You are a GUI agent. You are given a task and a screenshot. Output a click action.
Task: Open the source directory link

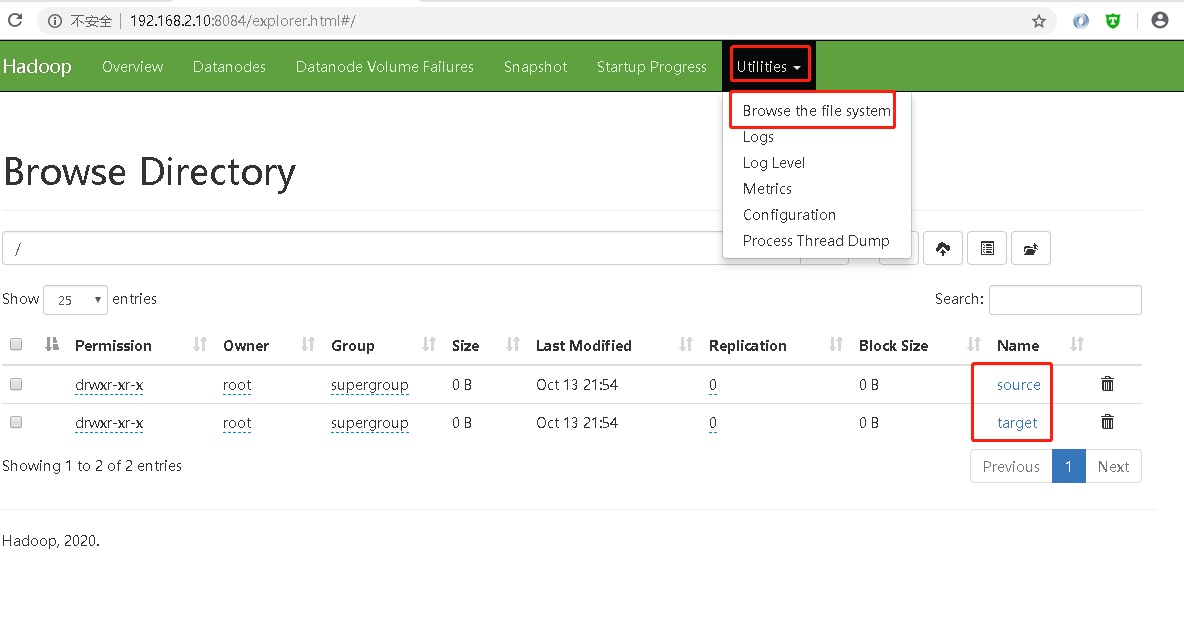click(x=1018, y=385)
